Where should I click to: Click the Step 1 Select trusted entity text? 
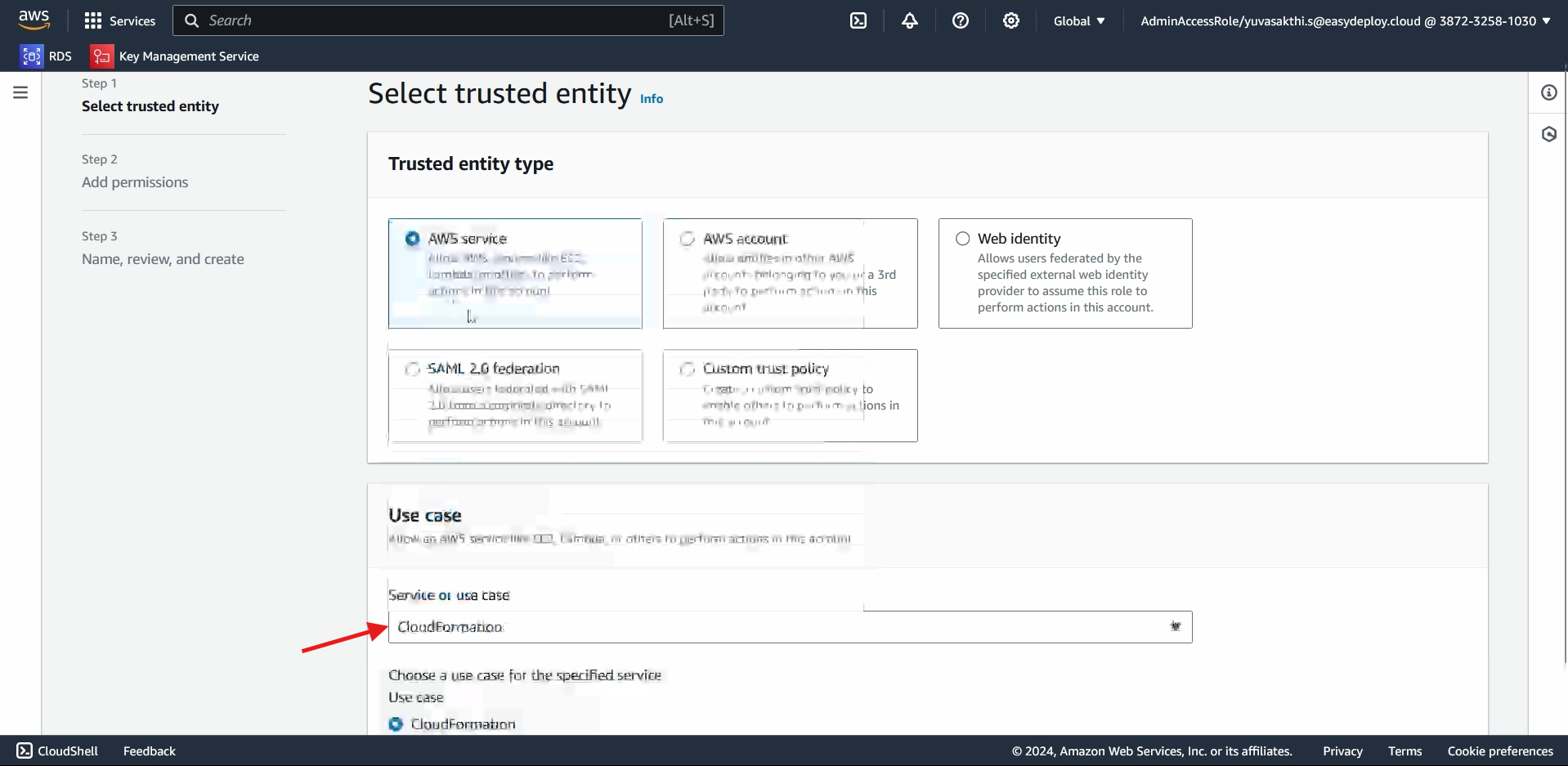[150, 106]
